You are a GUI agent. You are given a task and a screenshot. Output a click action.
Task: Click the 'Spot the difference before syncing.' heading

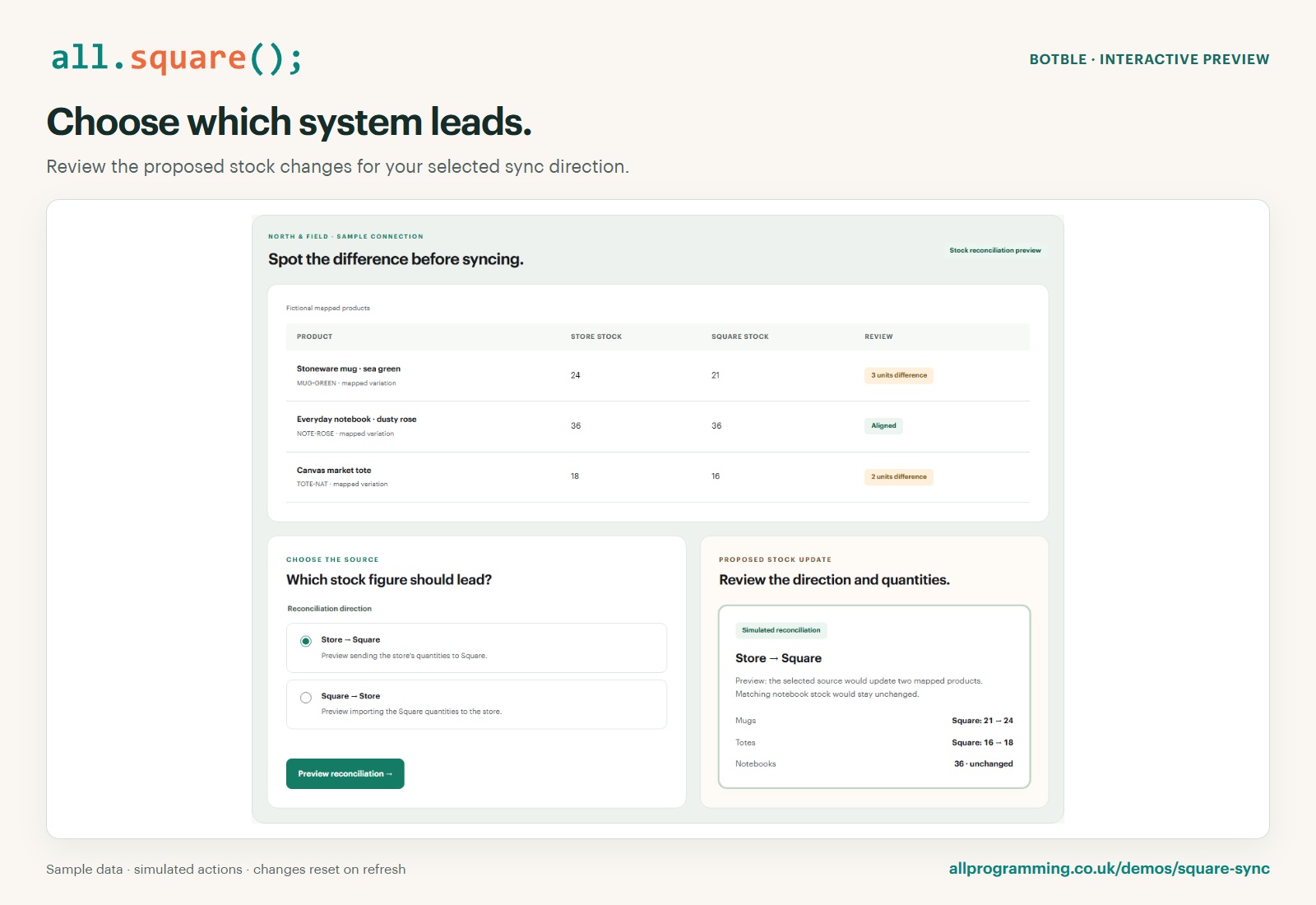point(396,259)
